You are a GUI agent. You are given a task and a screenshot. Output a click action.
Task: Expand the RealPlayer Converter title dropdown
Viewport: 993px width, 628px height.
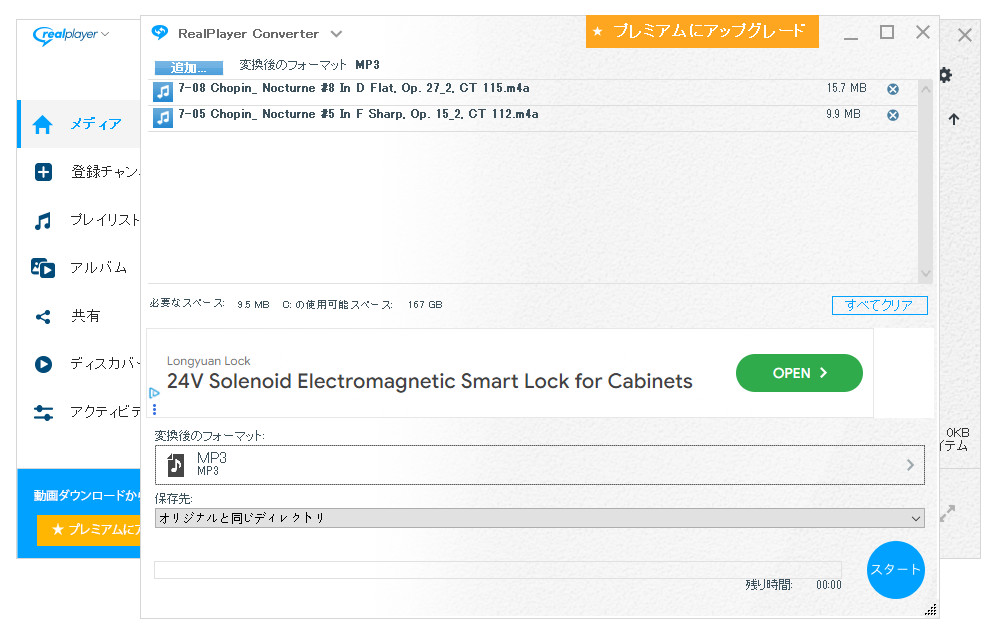click(336, 34)
